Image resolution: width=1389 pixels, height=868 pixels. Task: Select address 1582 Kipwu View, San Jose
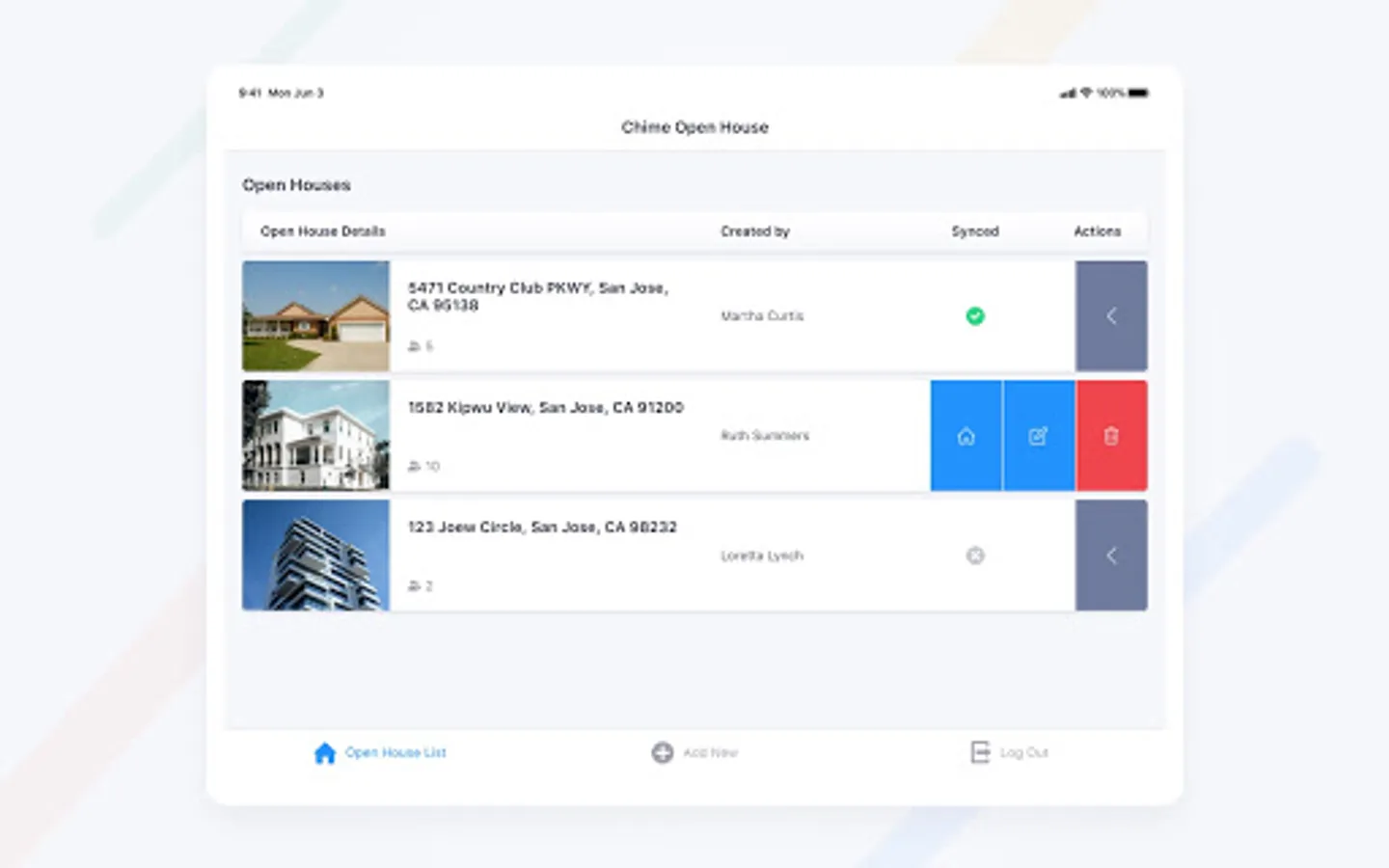point(546,408)
